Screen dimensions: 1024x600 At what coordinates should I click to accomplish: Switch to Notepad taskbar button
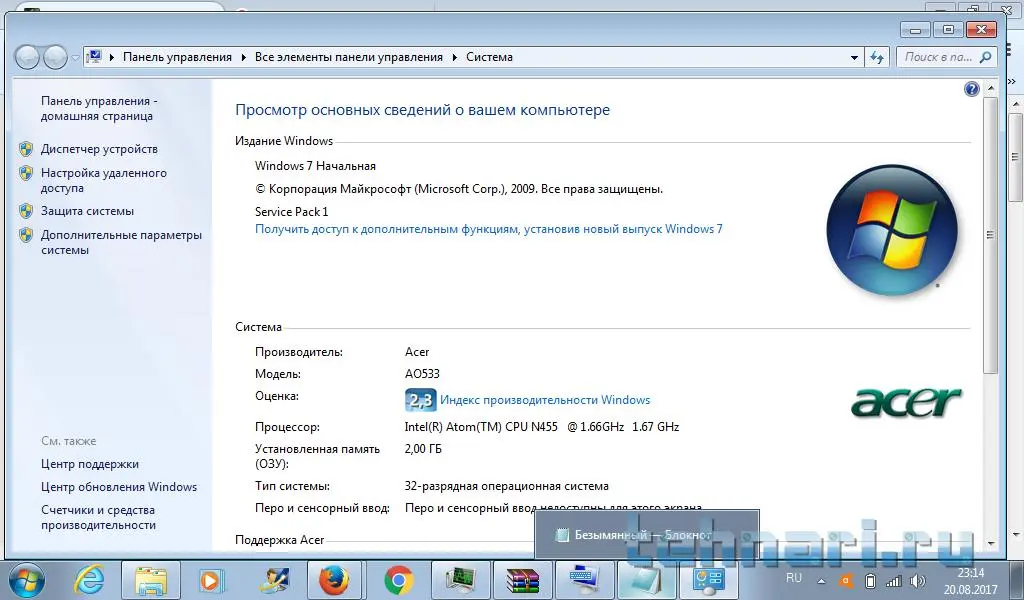(x=645, y=580)
